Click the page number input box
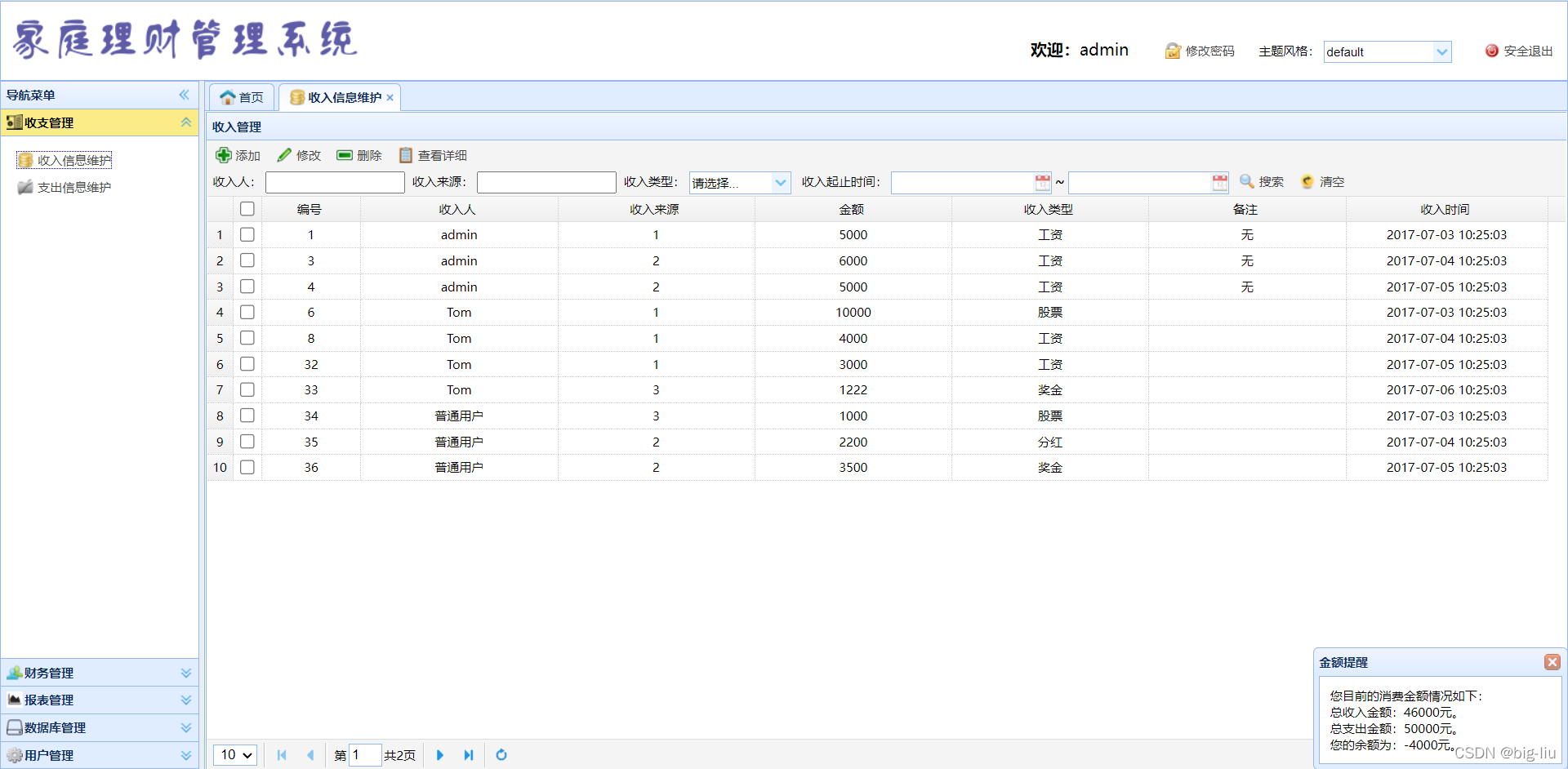The width and height of the screenshot is (1568, 769). pyautogui.click(x=365, y=755)
